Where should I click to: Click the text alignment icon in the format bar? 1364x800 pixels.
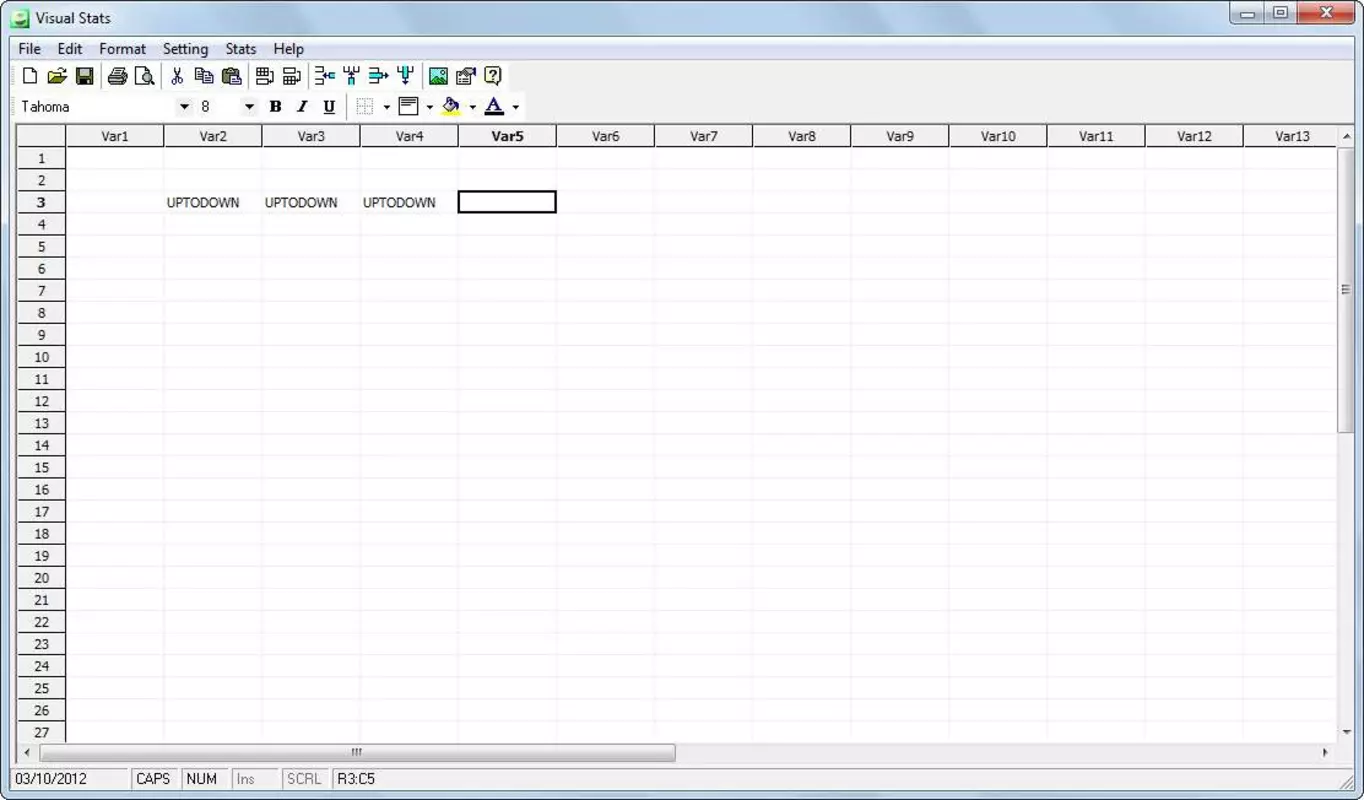coord(408,106)
